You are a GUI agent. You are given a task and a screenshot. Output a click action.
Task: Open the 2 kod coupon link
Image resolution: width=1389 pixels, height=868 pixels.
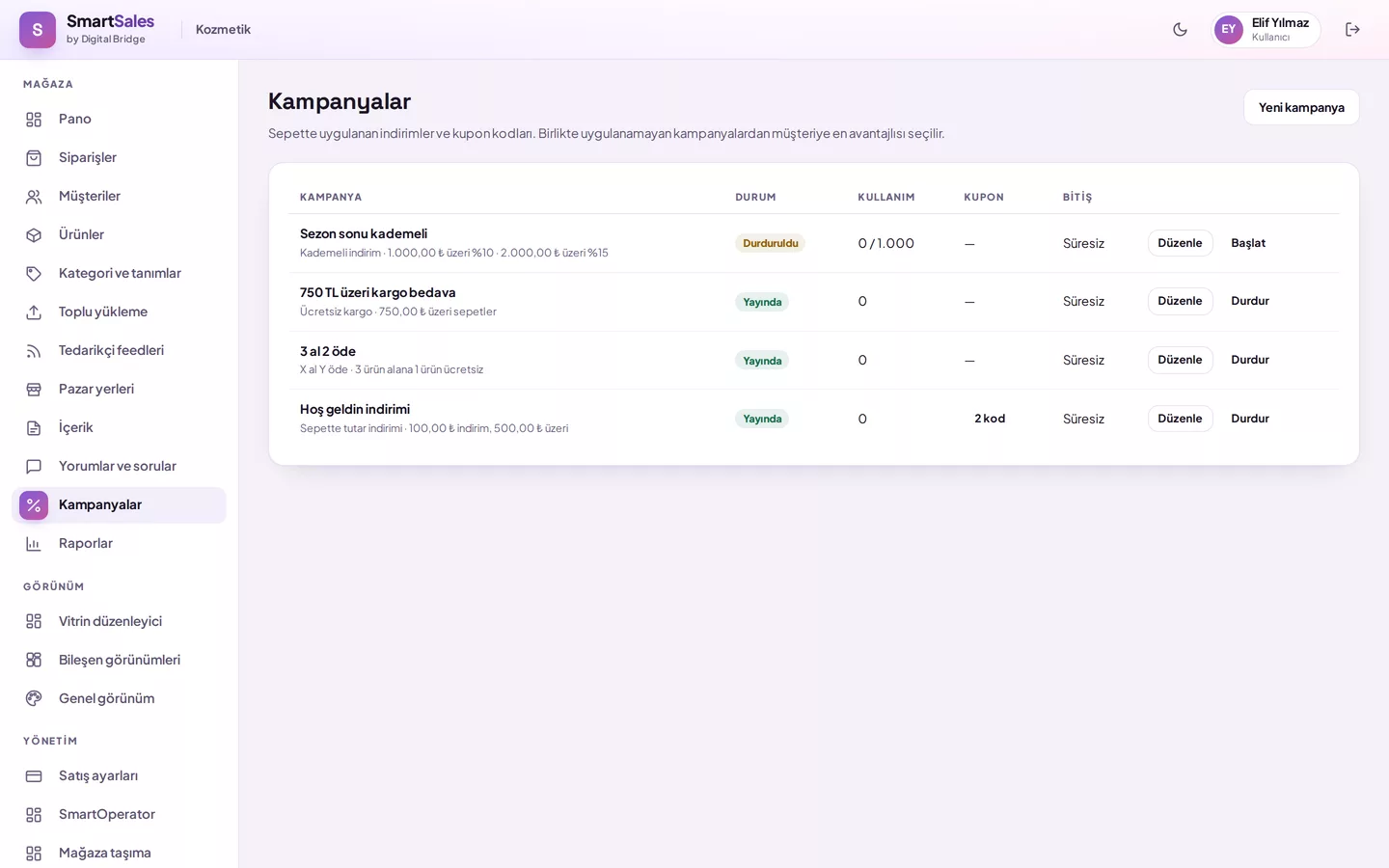(x=990, y=419)
